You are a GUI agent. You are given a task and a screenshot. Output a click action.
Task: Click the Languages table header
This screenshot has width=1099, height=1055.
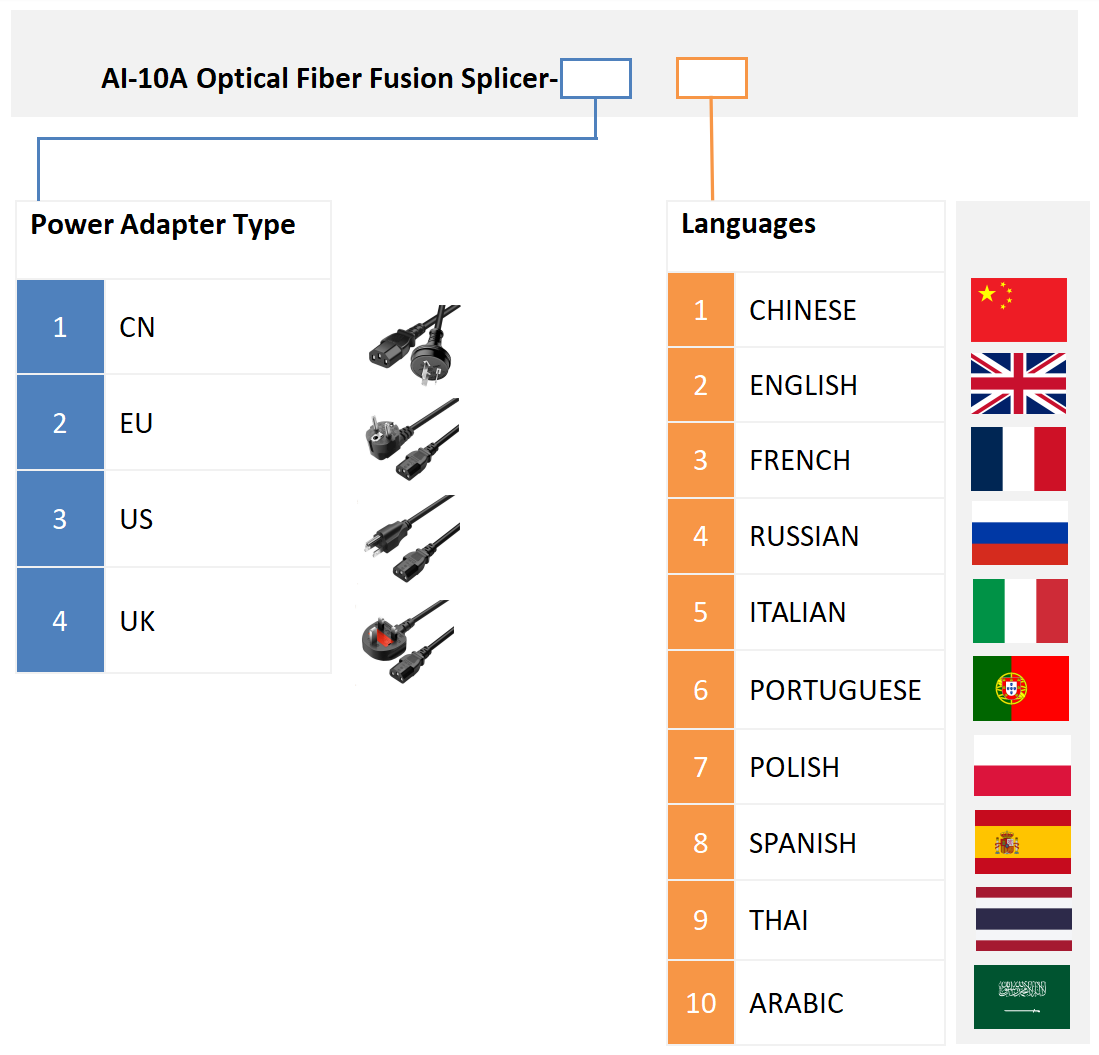(x=748, y=224)
